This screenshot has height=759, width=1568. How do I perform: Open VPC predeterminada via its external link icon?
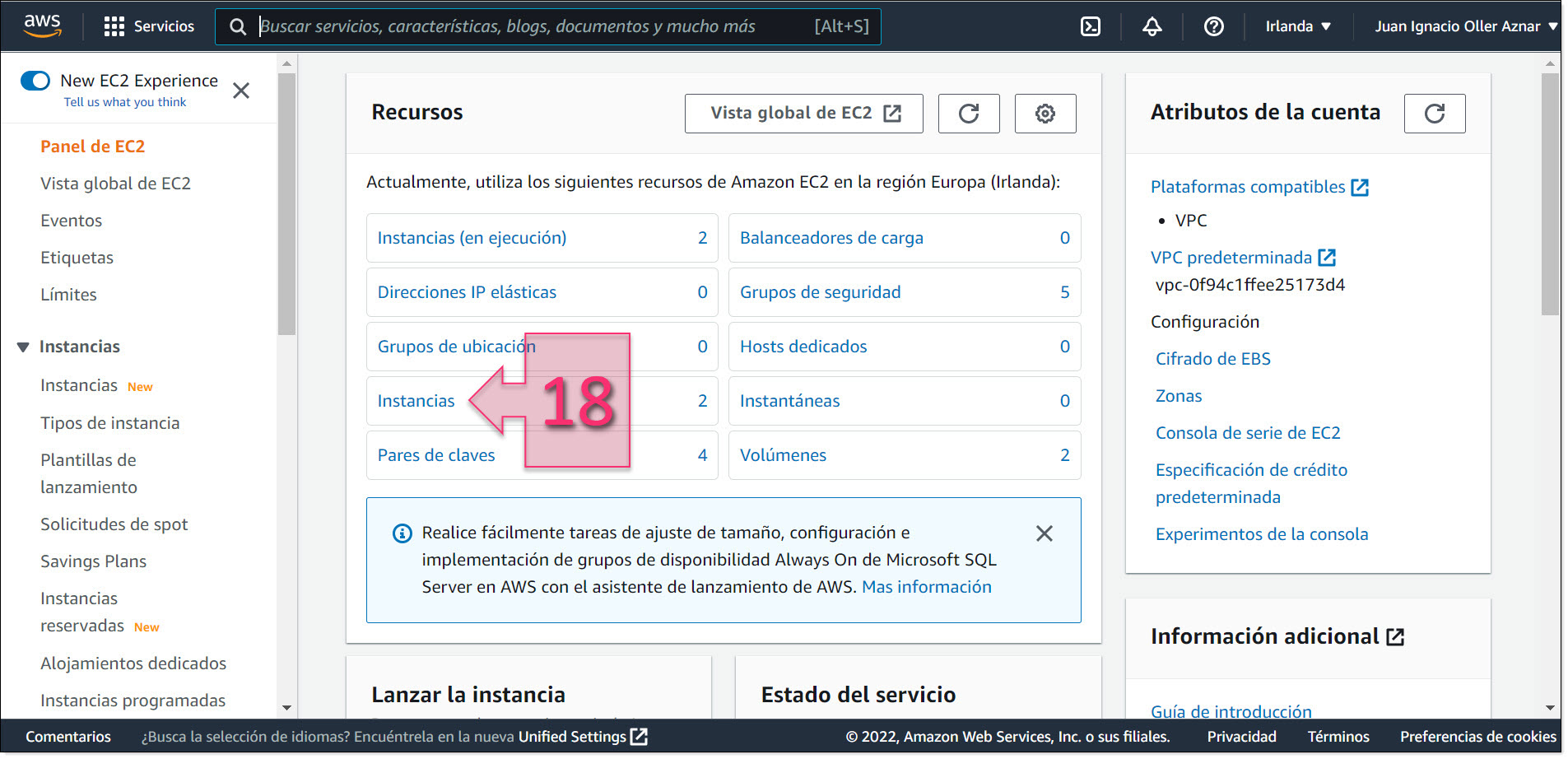(1328, 257)
